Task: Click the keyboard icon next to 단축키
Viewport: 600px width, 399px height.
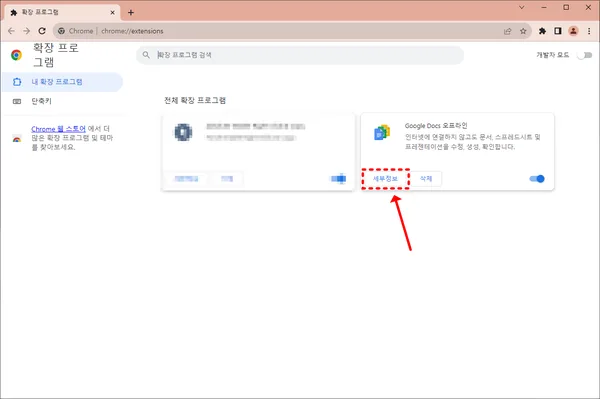Action: tap(17, 101)
